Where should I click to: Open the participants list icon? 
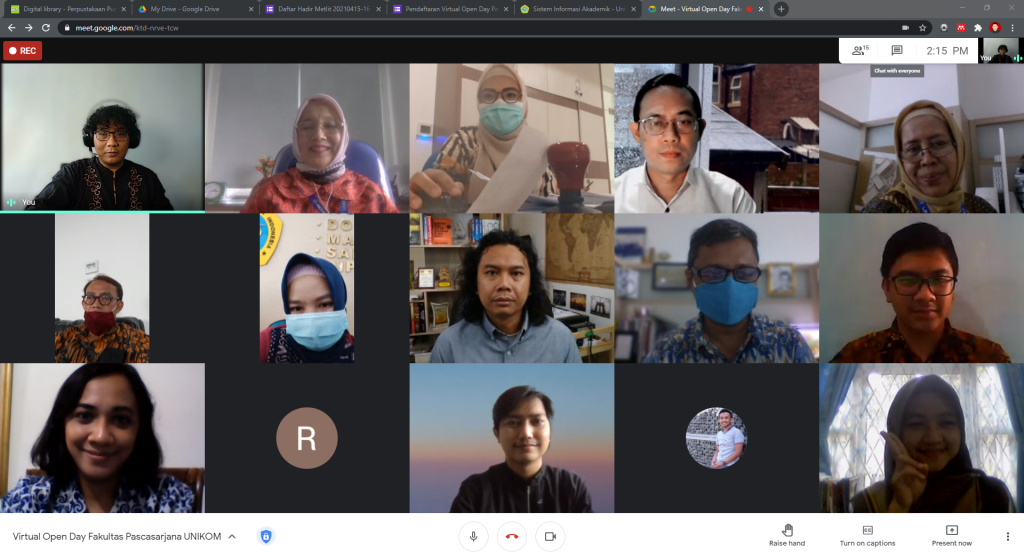[x=860, y=50]
